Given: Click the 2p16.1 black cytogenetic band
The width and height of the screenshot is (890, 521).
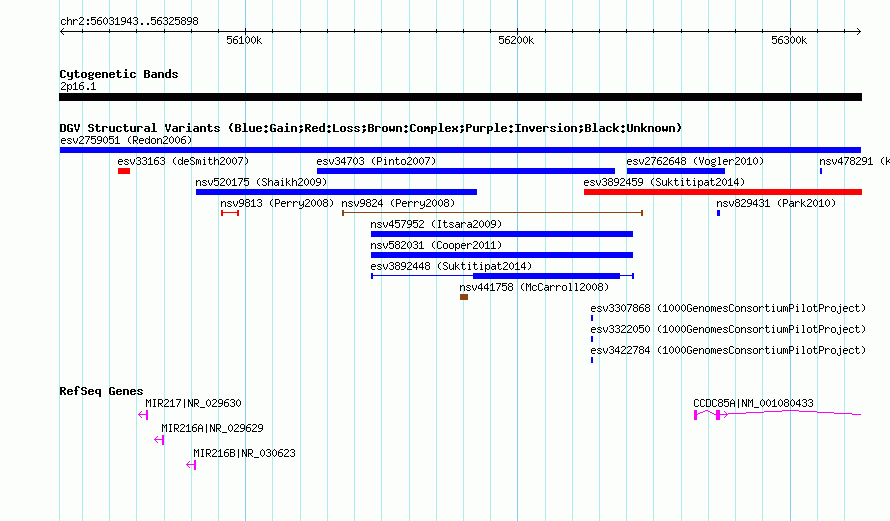Looking at the screenshot, I should click(x=460, y=97).
